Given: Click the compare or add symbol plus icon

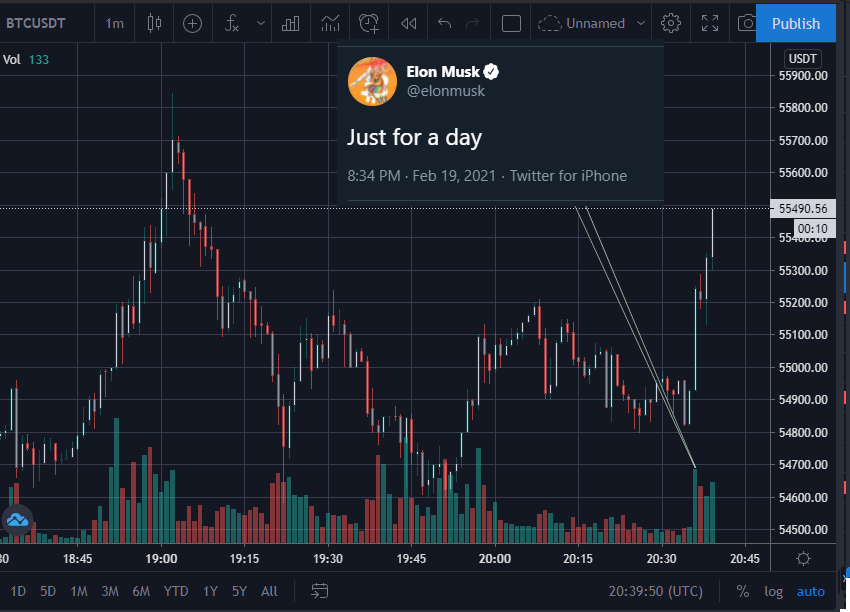Looking at the screenshot, I should tap(192, 23).
